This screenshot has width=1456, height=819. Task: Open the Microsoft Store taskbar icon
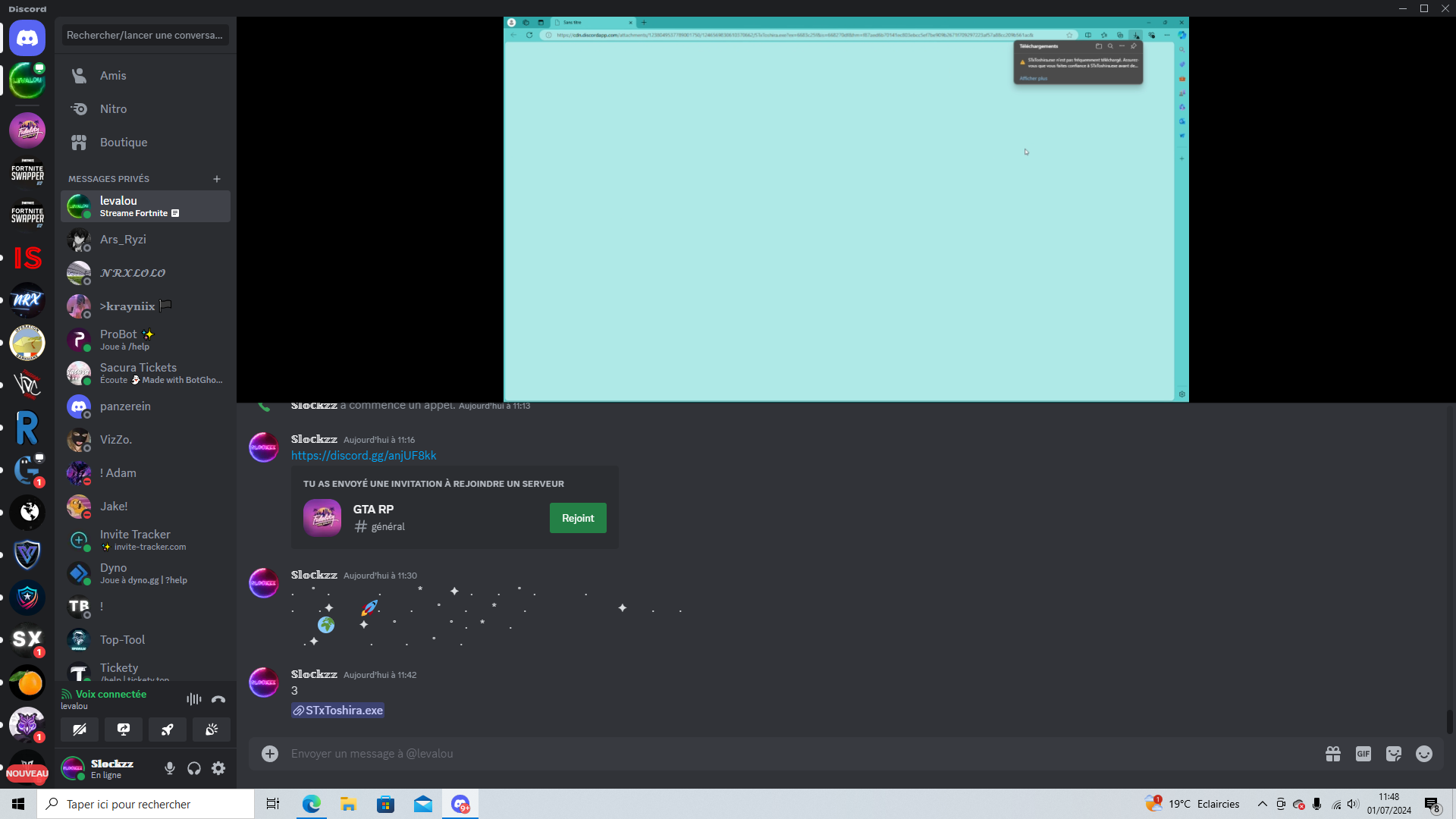pos(385,804)
